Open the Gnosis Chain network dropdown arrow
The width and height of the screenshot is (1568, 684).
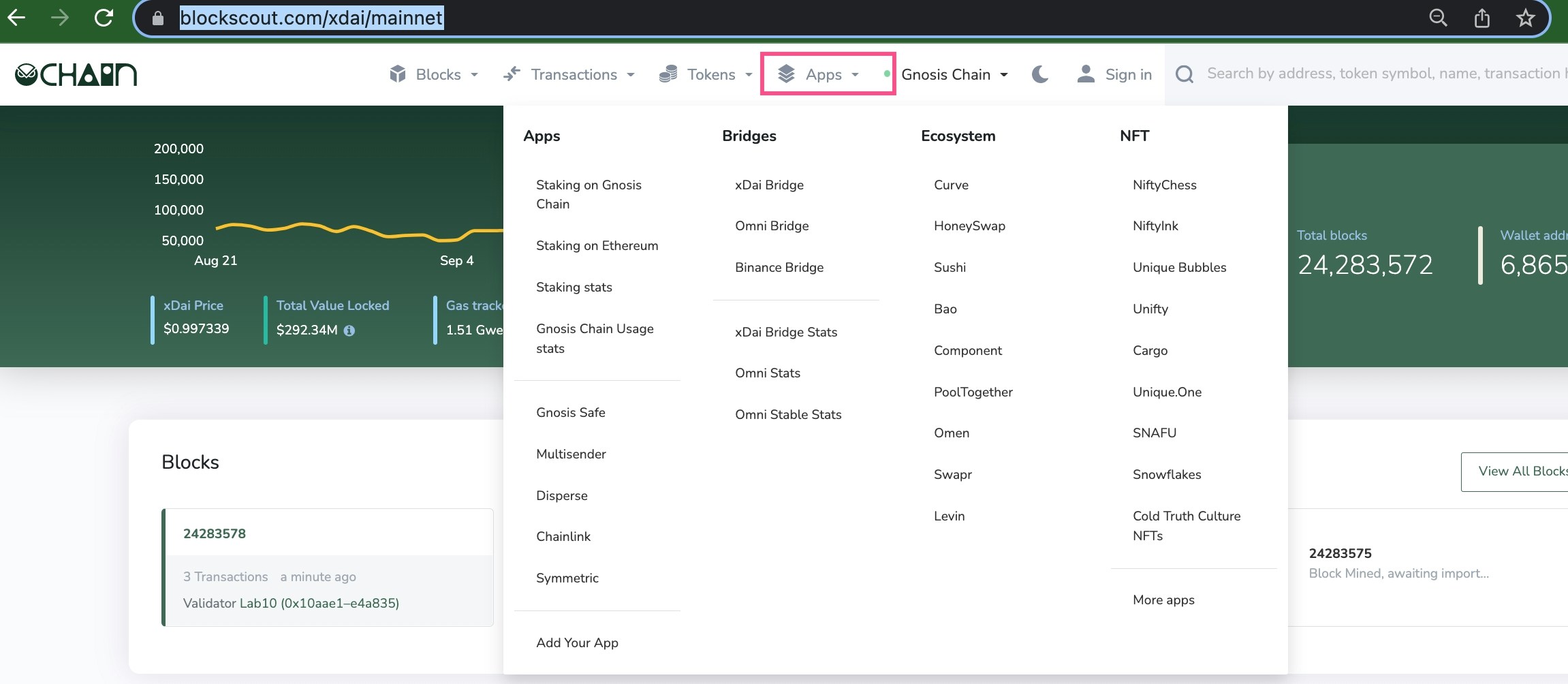pyautogui.click(x=1004, y=74)
